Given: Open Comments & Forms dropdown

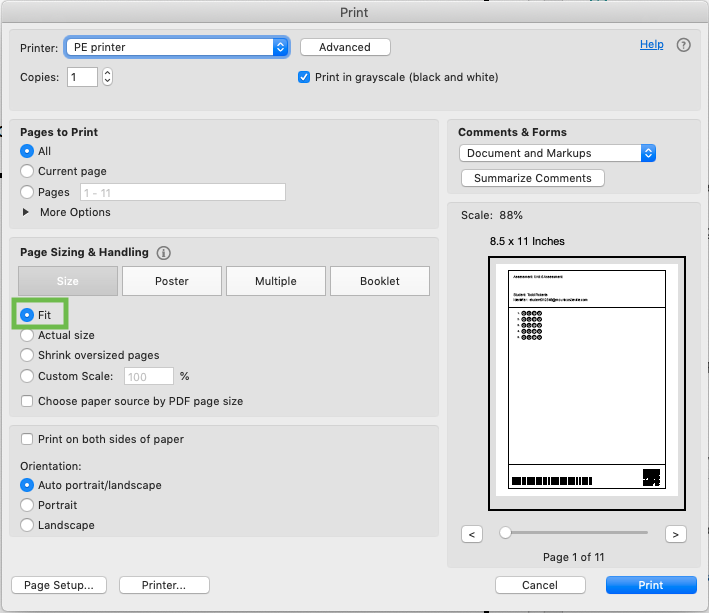Looking at the screenshot, I should click(x=557, y=153).
